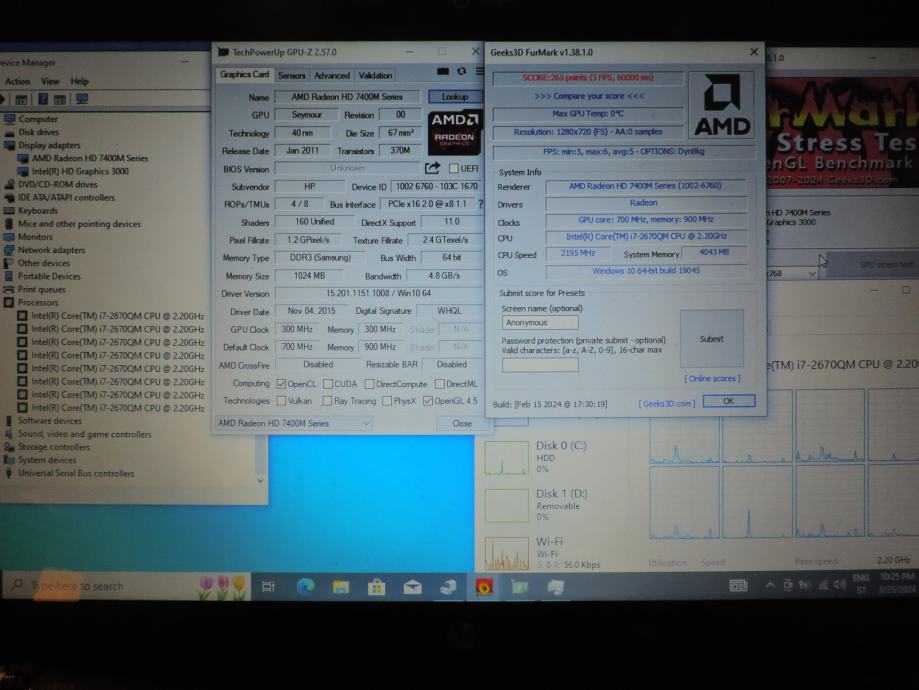
Task: Toggle the UEFI checkbox
Action: (453, 168)
